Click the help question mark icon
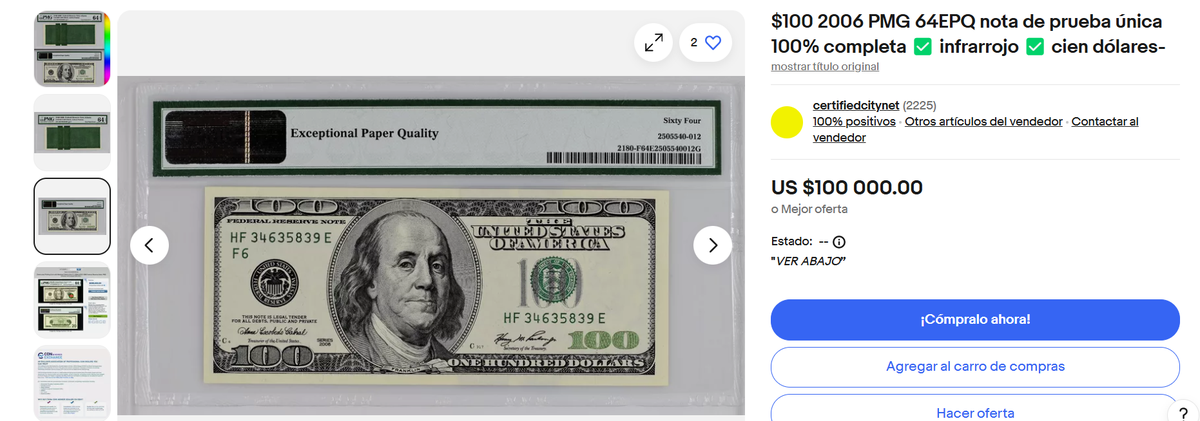Image resolution: width=1200 pixels, height=421 pixels. click(x=1183, y=413)
